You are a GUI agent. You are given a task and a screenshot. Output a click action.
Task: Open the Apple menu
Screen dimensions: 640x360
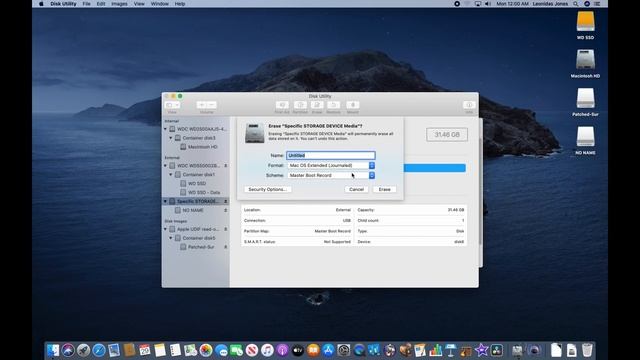[x=41, y=4]
